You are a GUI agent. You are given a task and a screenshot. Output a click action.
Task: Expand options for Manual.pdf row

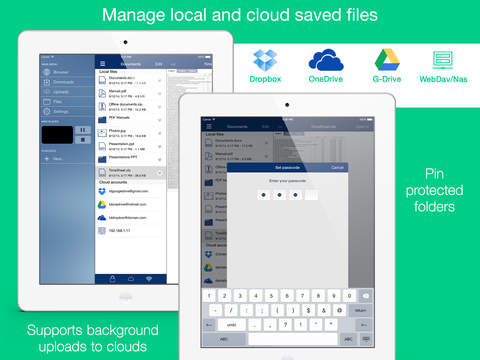tap(160, 94)
